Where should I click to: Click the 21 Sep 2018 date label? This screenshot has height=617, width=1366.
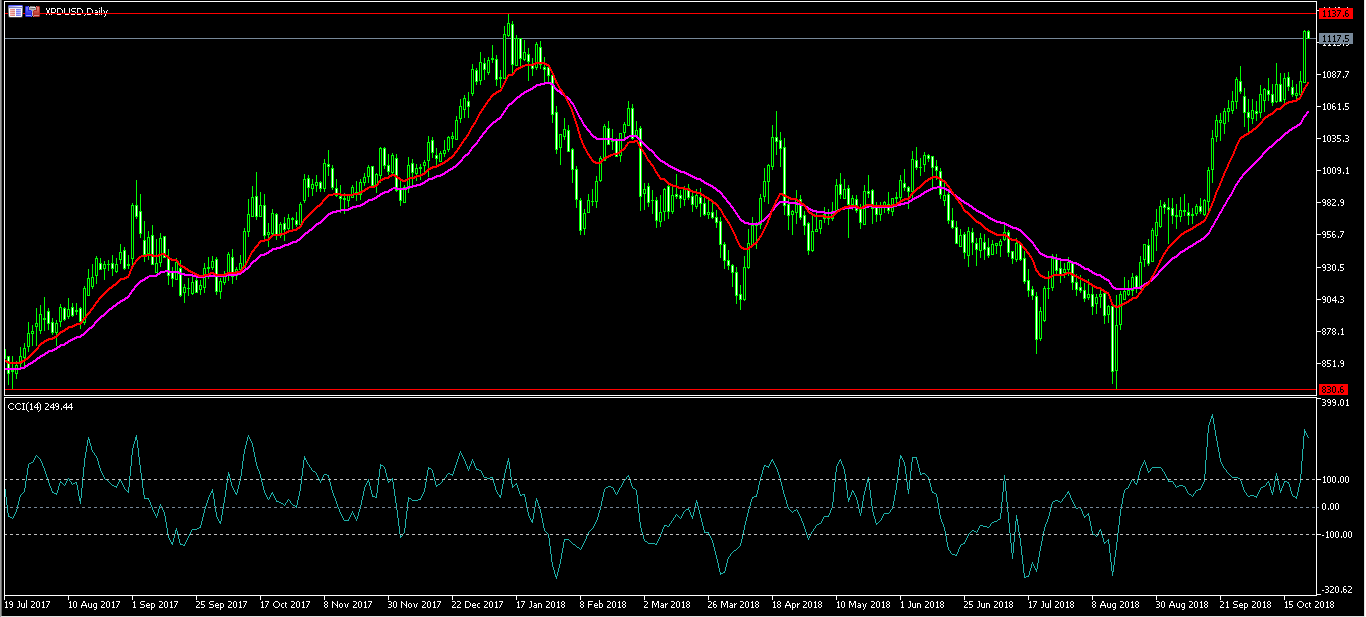pos(1245,605)
